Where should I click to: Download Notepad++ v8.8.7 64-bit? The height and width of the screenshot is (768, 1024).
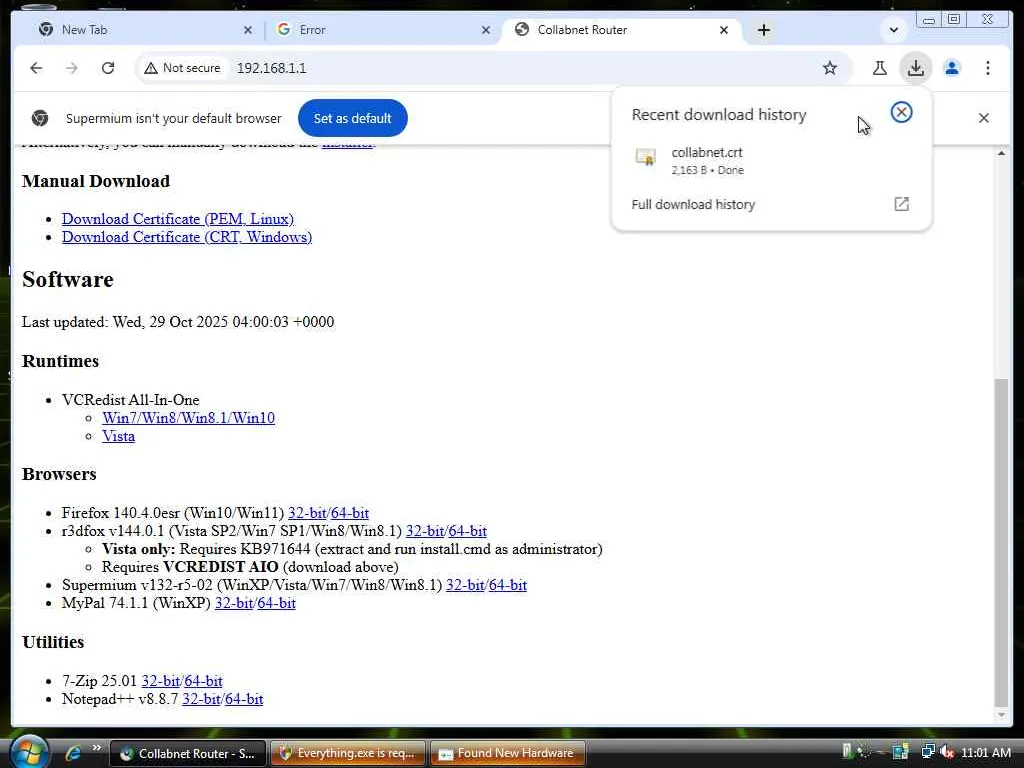click(x=244, y=699)
